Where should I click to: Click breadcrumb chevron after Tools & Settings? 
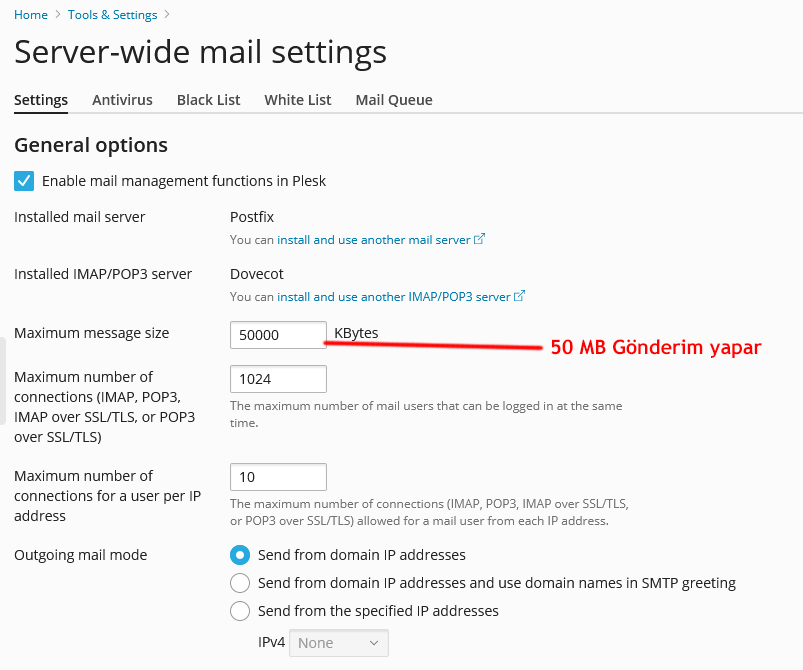tap(167, 15)
